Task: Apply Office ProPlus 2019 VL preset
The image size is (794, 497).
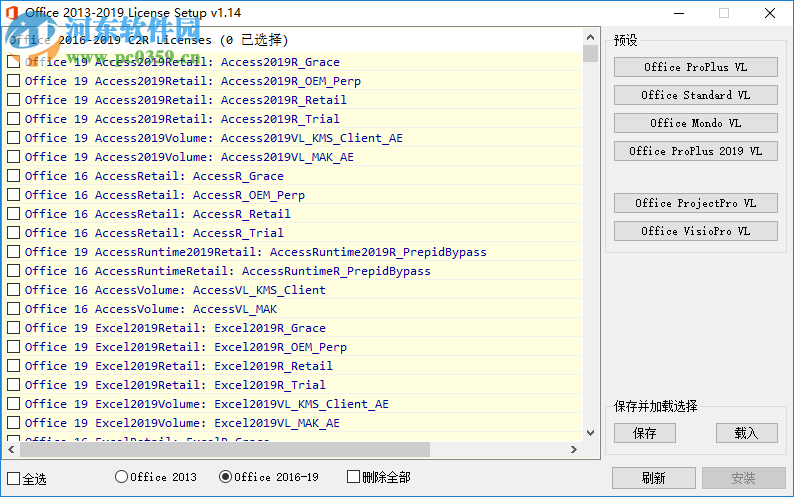Action: coord(696,151)
